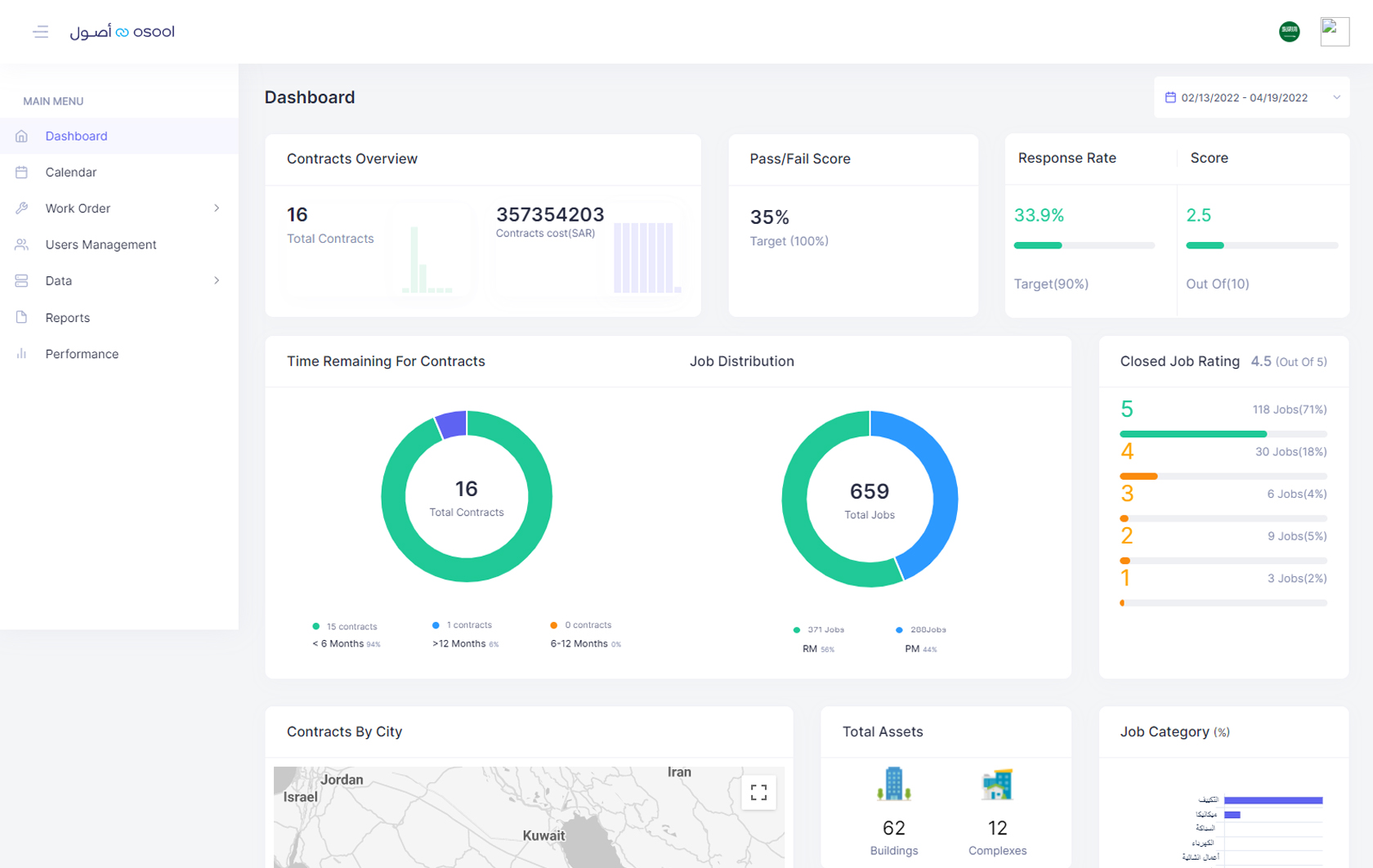1373x868 pixels.
Task: Toggle the hamburger sidebar menu icon
Action: point(41,32)
